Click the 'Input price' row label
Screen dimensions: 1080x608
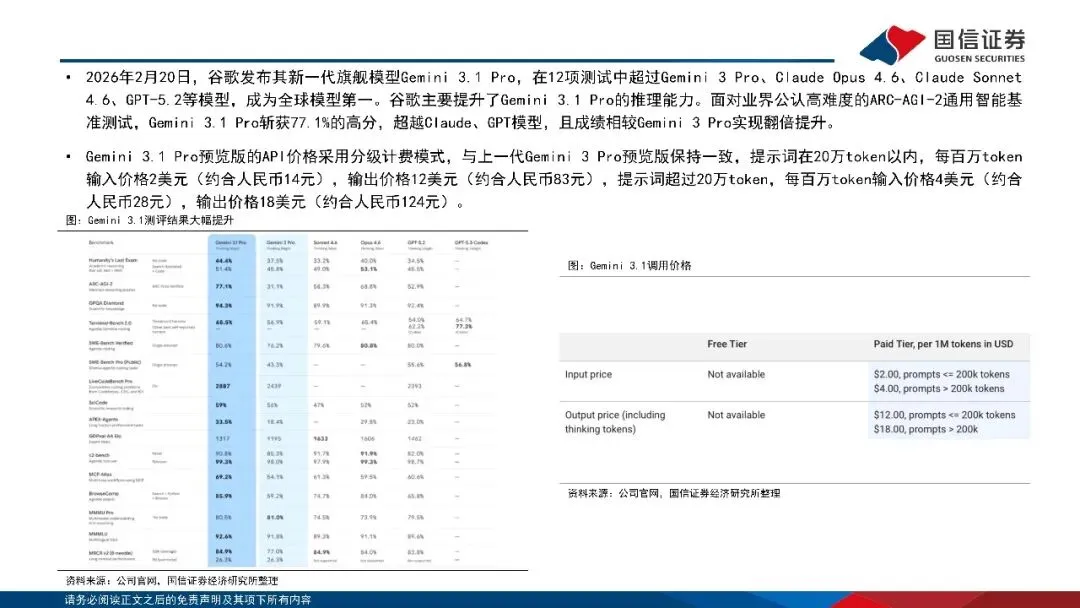point(588,375)
